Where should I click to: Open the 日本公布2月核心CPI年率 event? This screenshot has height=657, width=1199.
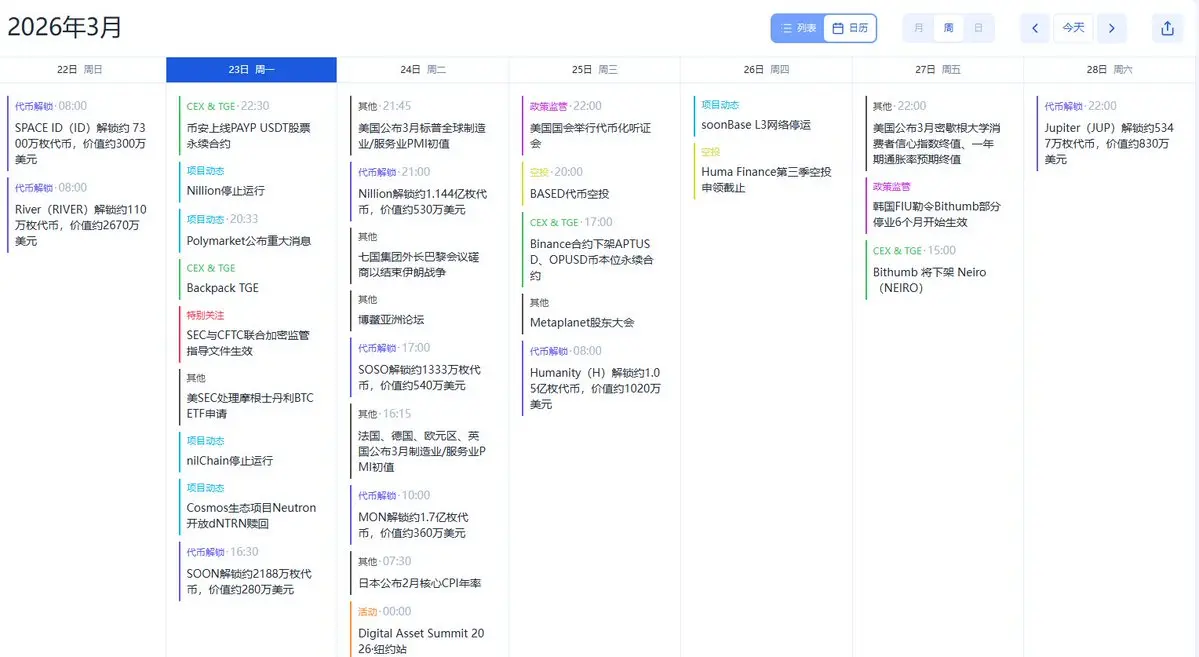tap(426, 573)
